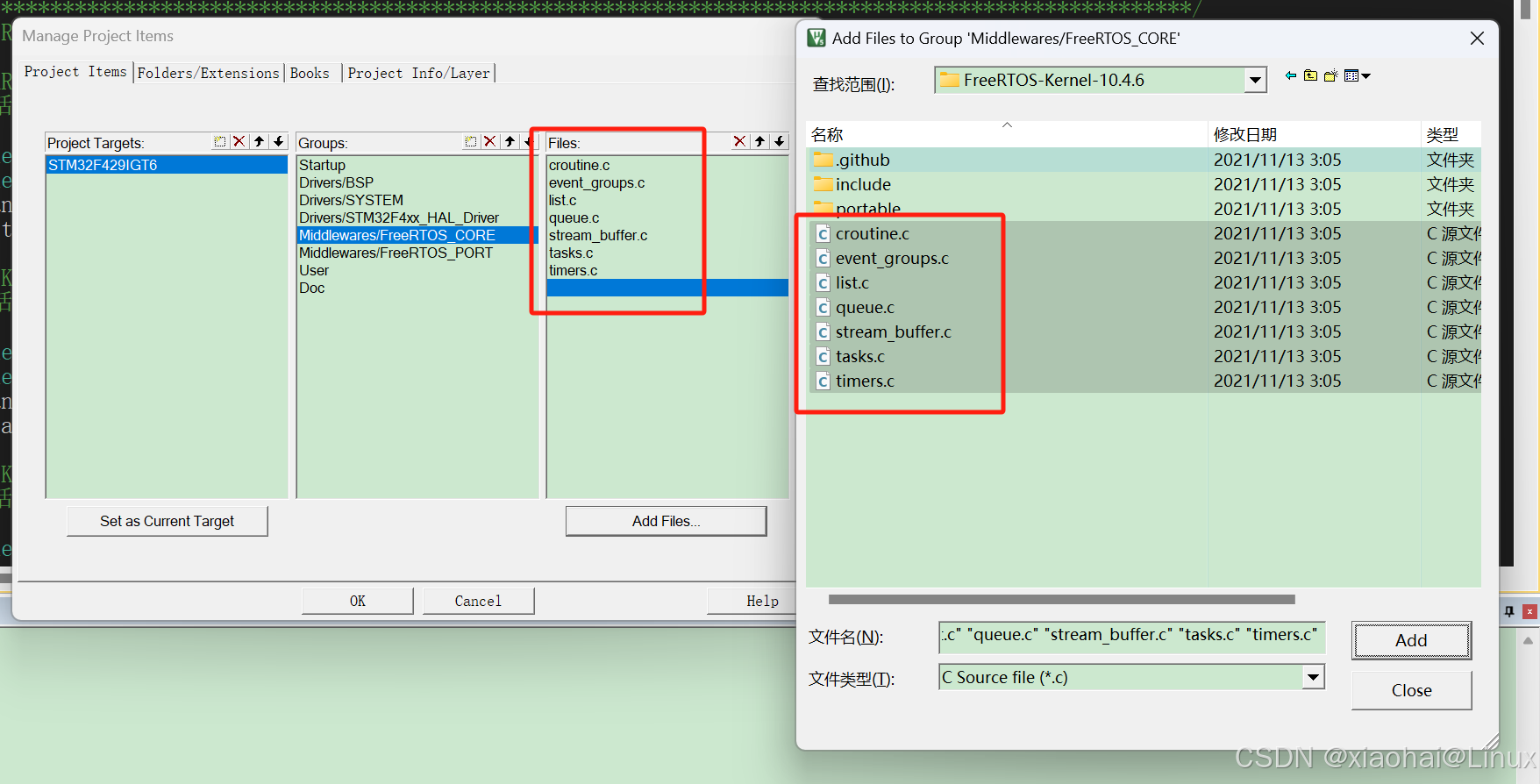Create a new group

tap(471, 141)
